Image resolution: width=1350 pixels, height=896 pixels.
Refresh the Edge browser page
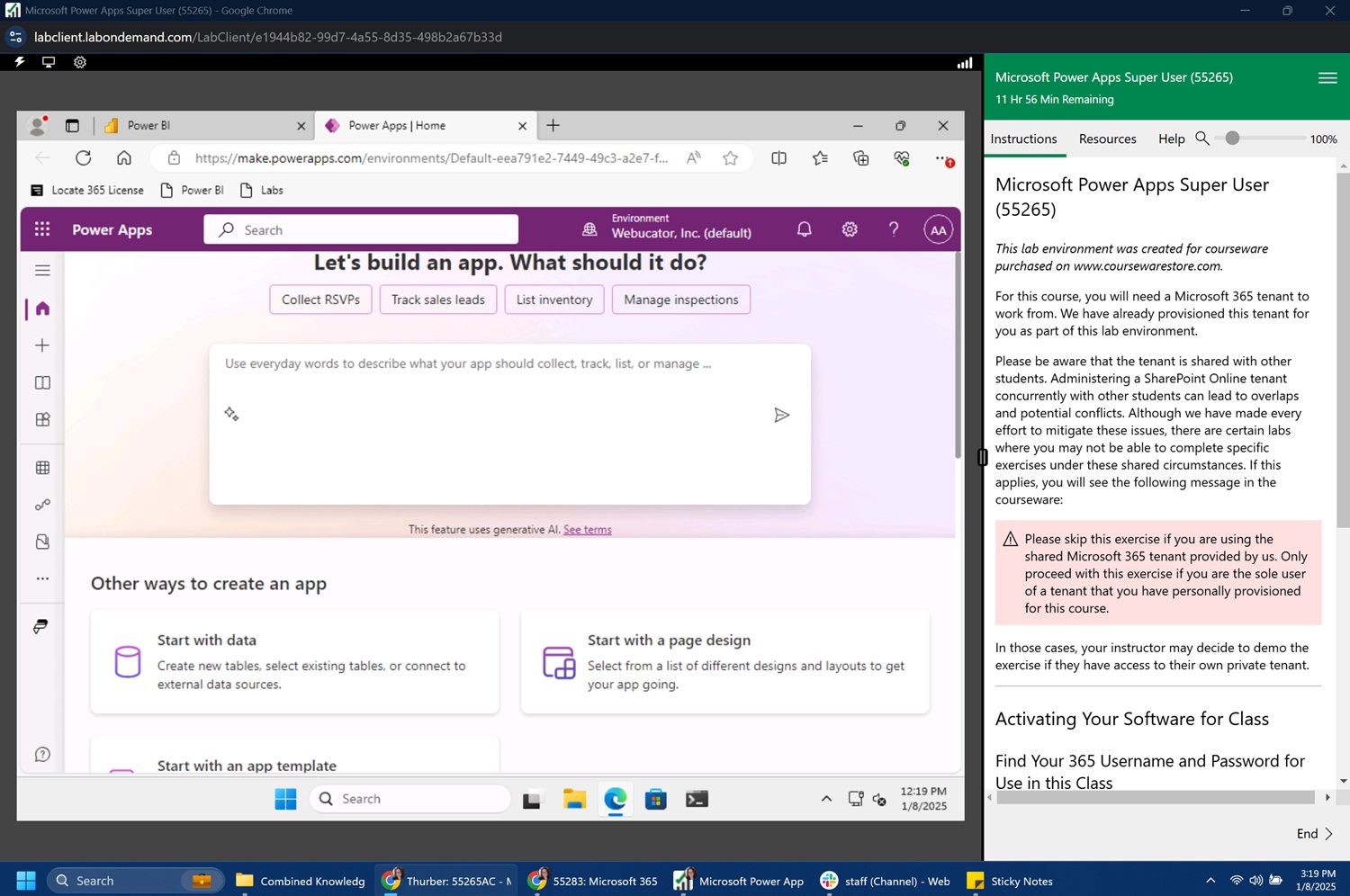pos(83,157)
